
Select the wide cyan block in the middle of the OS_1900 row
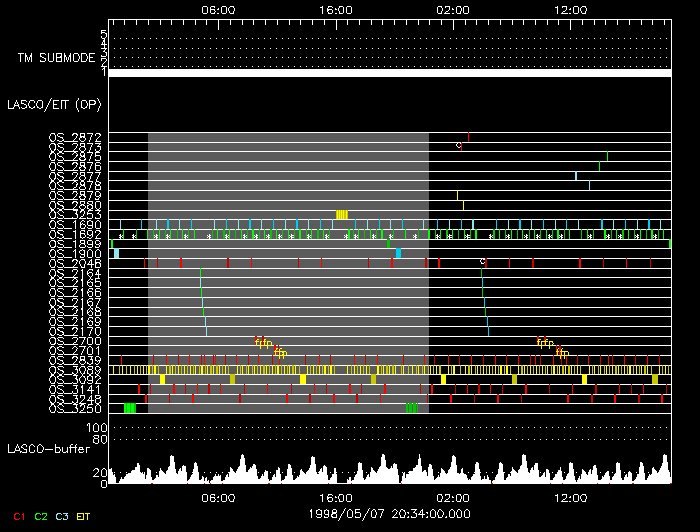(x=398, y=254)
